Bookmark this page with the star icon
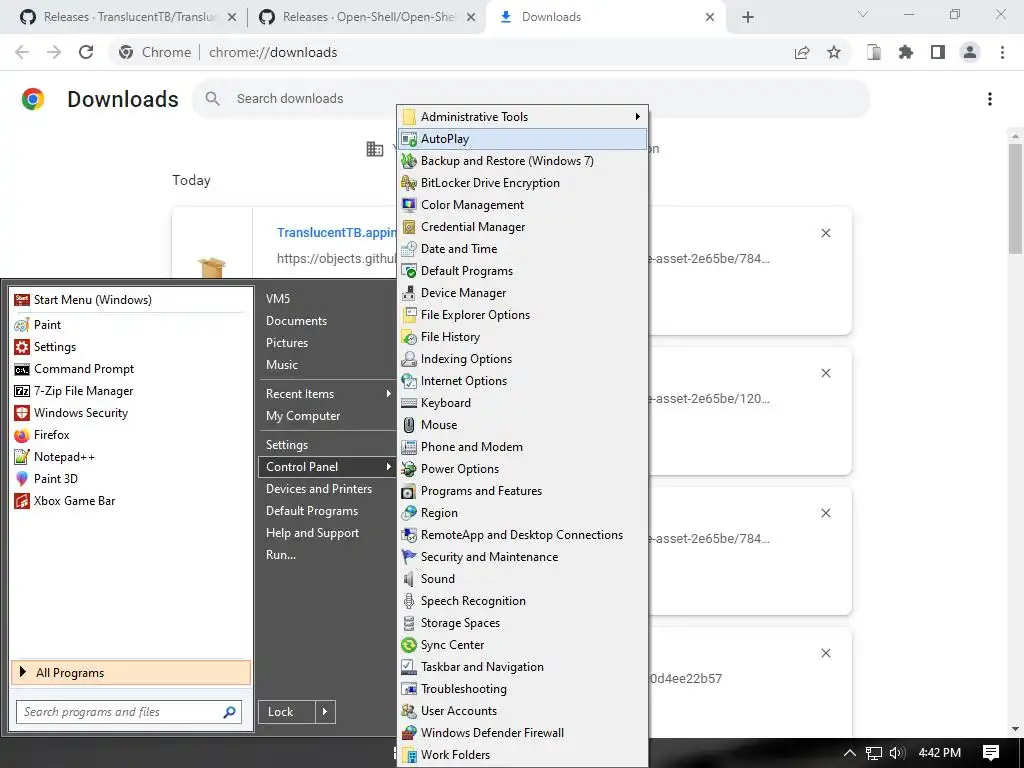This screenshot has height=768, width=1024. [x=834, y=52]
